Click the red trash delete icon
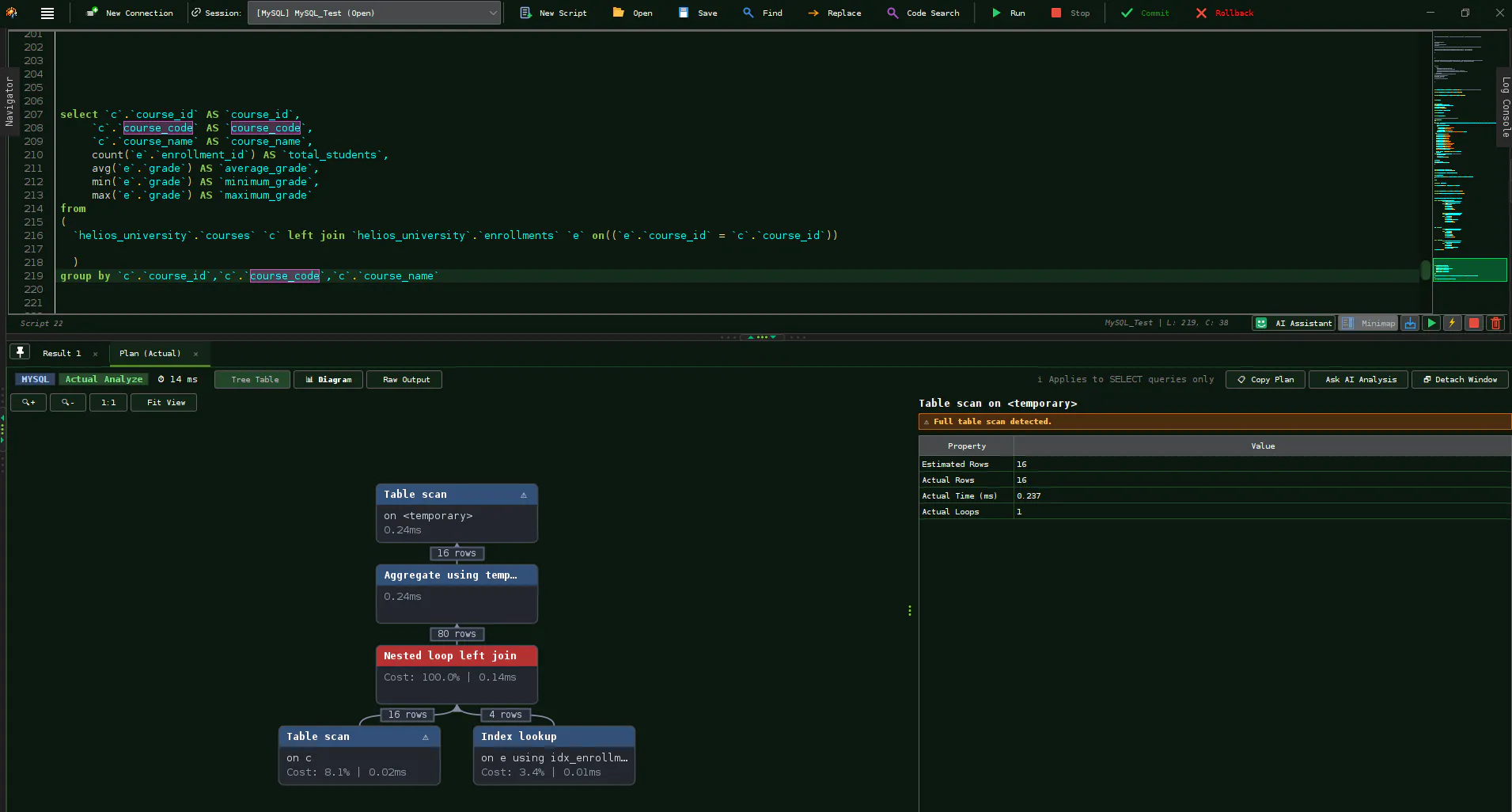 pyautogui.click(x=1495, y=323)
